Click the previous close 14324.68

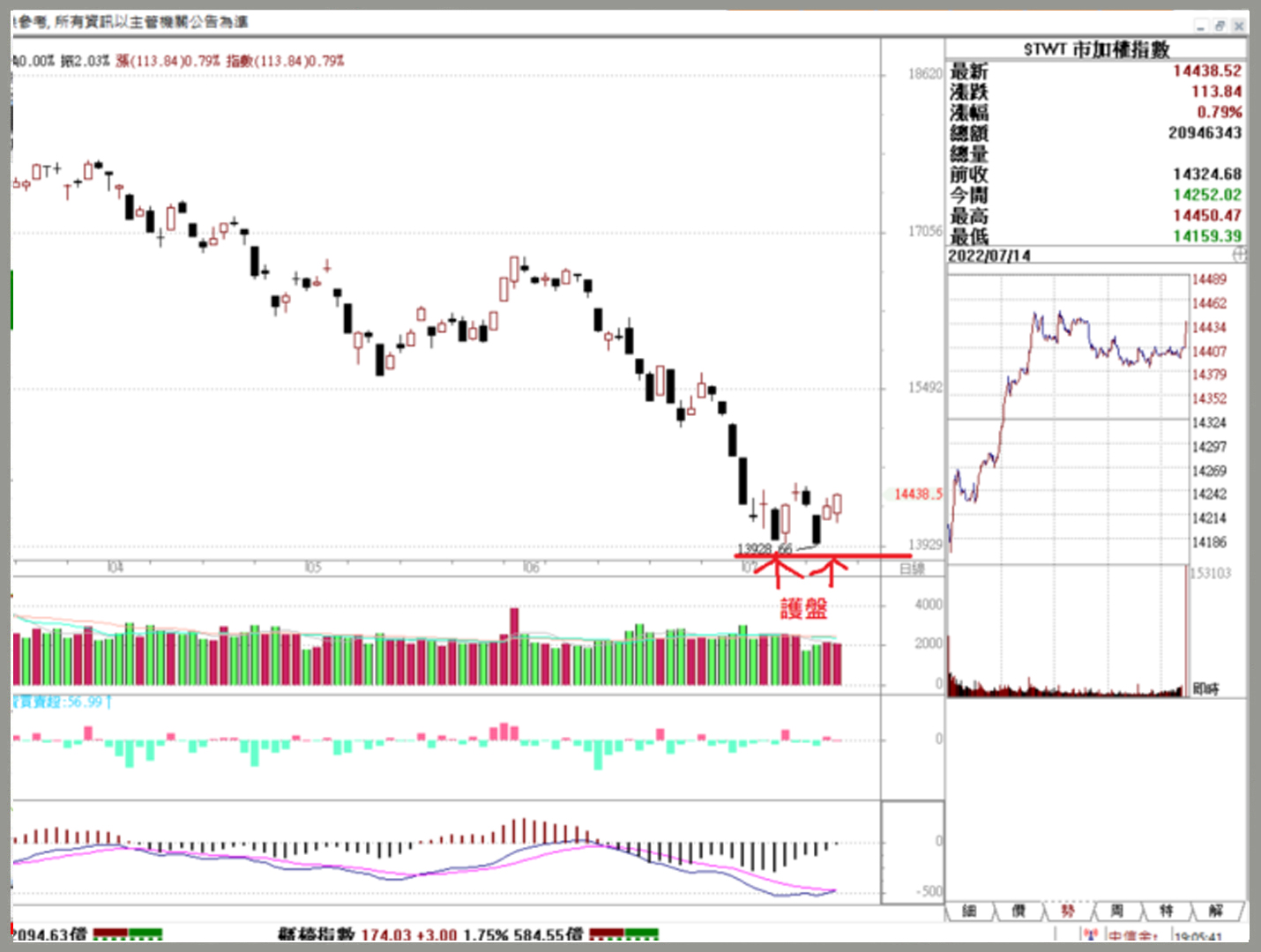click(x=1207, y=175)
